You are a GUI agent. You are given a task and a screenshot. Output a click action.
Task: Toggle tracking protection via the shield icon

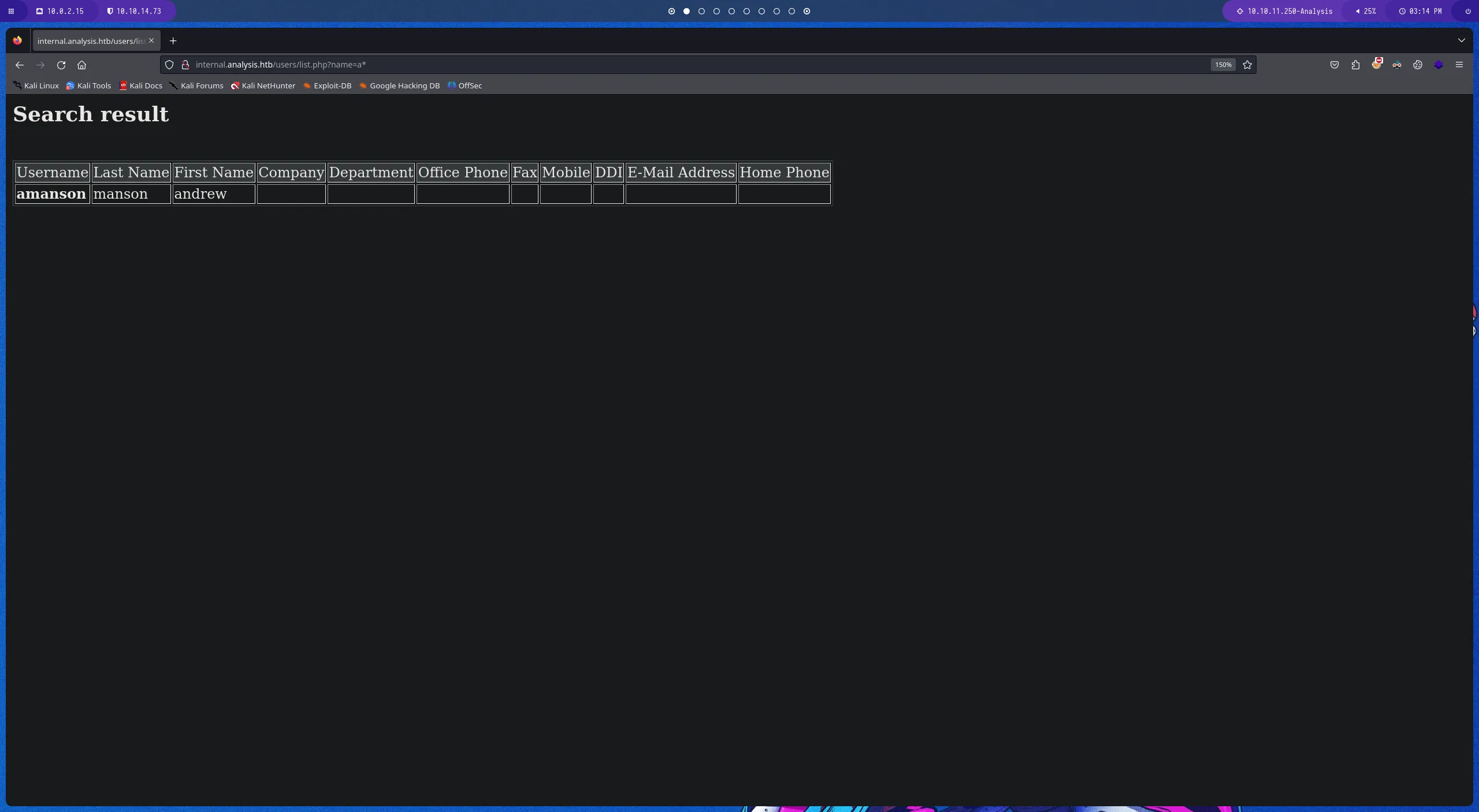click(x=169, y=65)
